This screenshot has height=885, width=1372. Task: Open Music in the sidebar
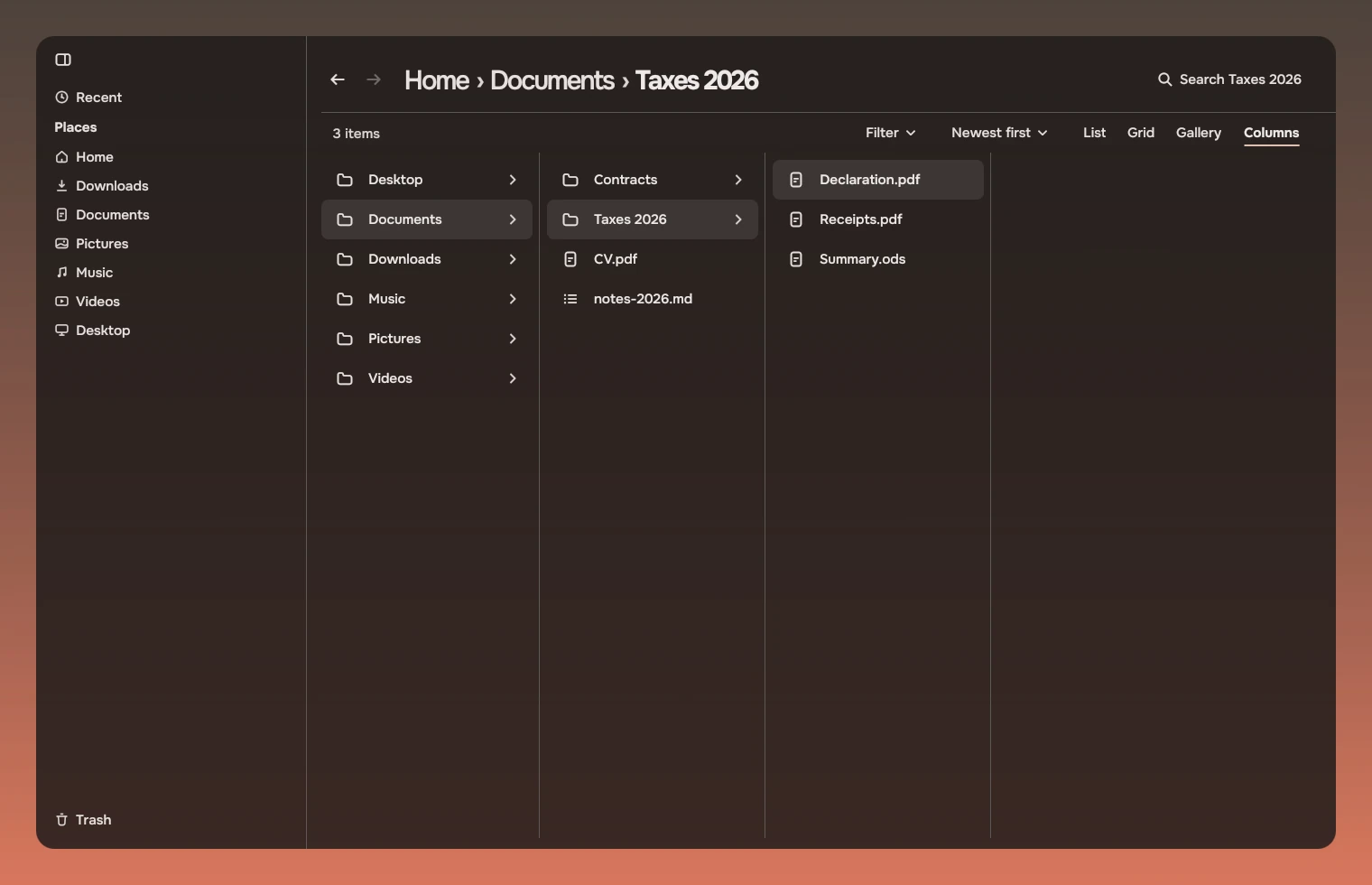click(84, 273)
